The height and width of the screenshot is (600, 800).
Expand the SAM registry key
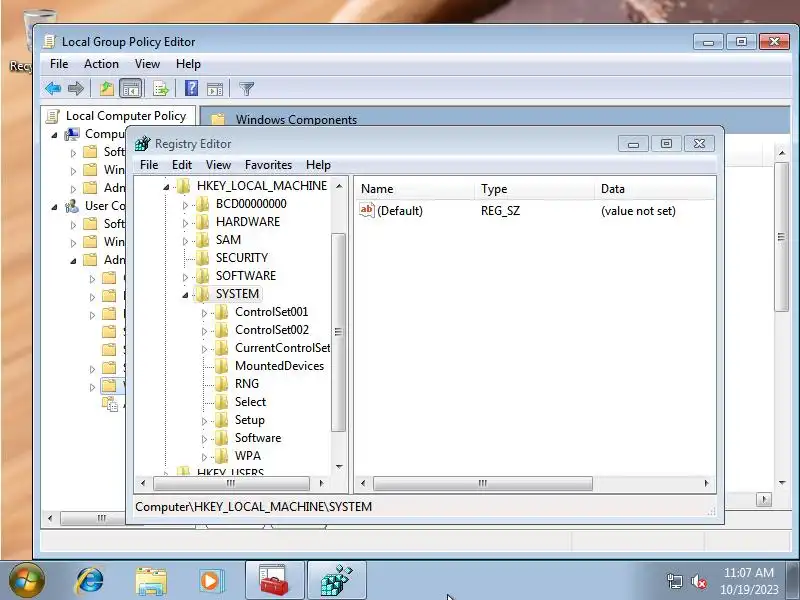pos(185,241)
